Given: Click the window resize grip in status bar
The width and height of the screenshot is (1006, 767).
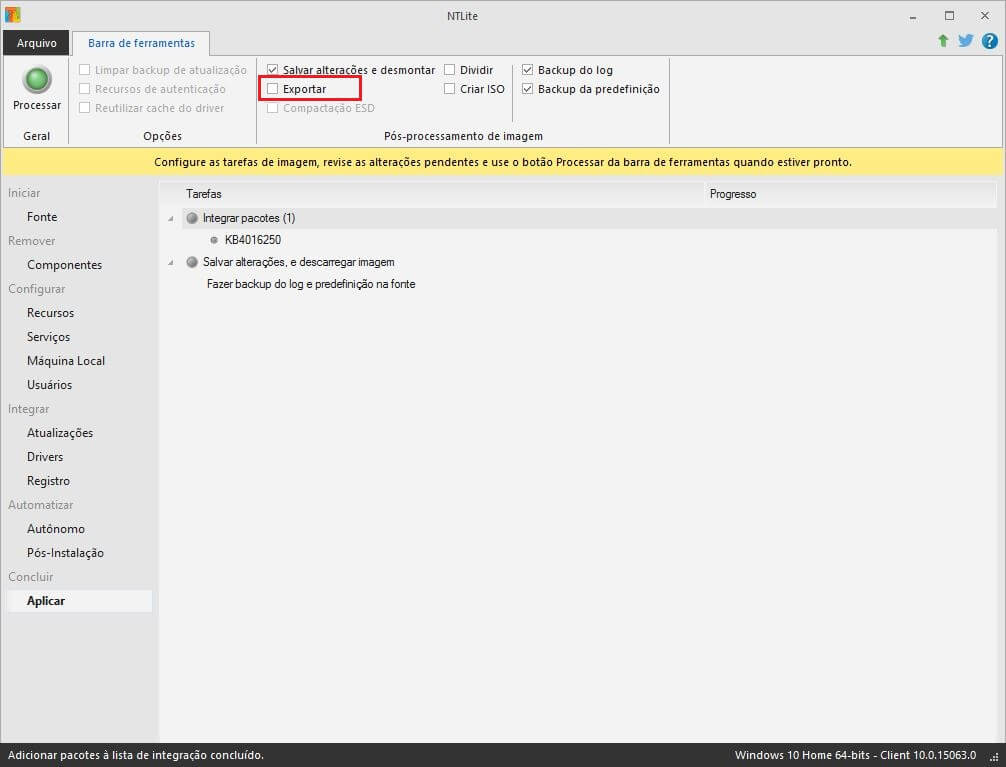Looking at the screenshot, I should (994, 756).
